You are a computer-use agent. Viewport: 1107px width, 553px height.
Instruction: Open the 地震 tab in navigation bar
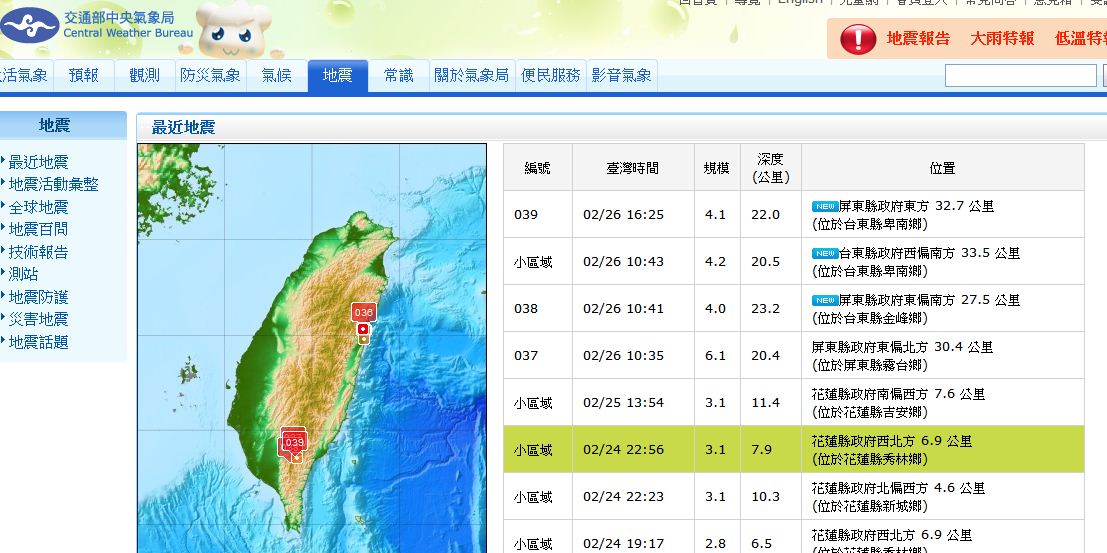(x=337, y=75)
